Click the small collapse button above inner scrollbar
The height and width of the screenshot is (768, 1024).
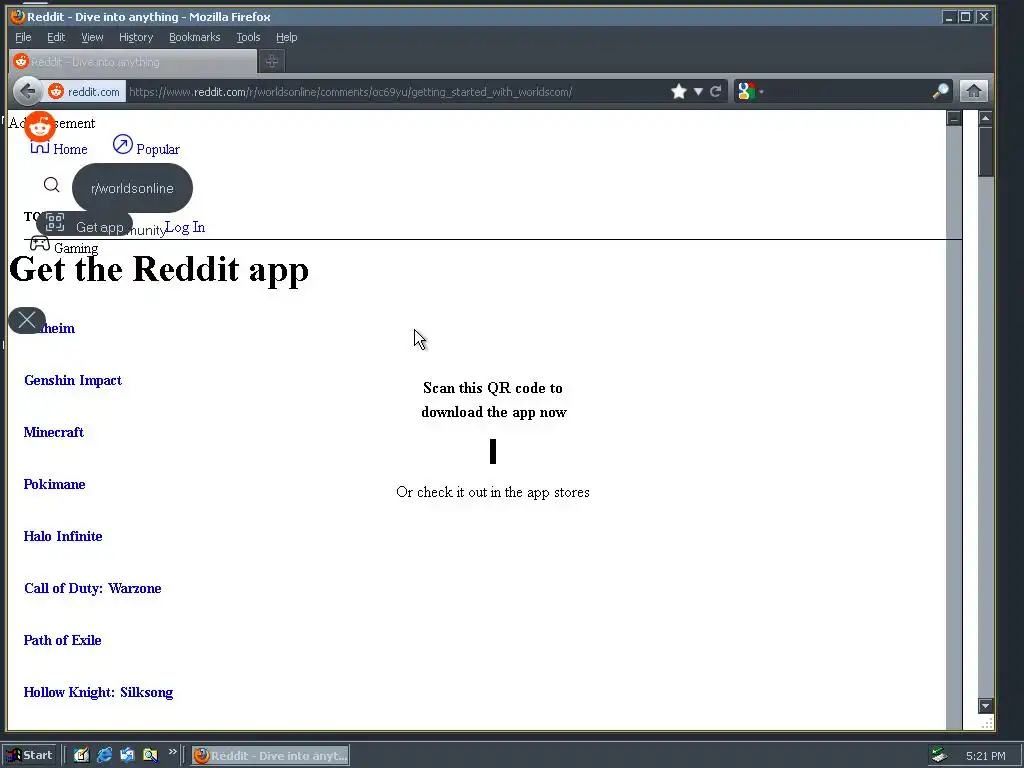pos(954,118)
